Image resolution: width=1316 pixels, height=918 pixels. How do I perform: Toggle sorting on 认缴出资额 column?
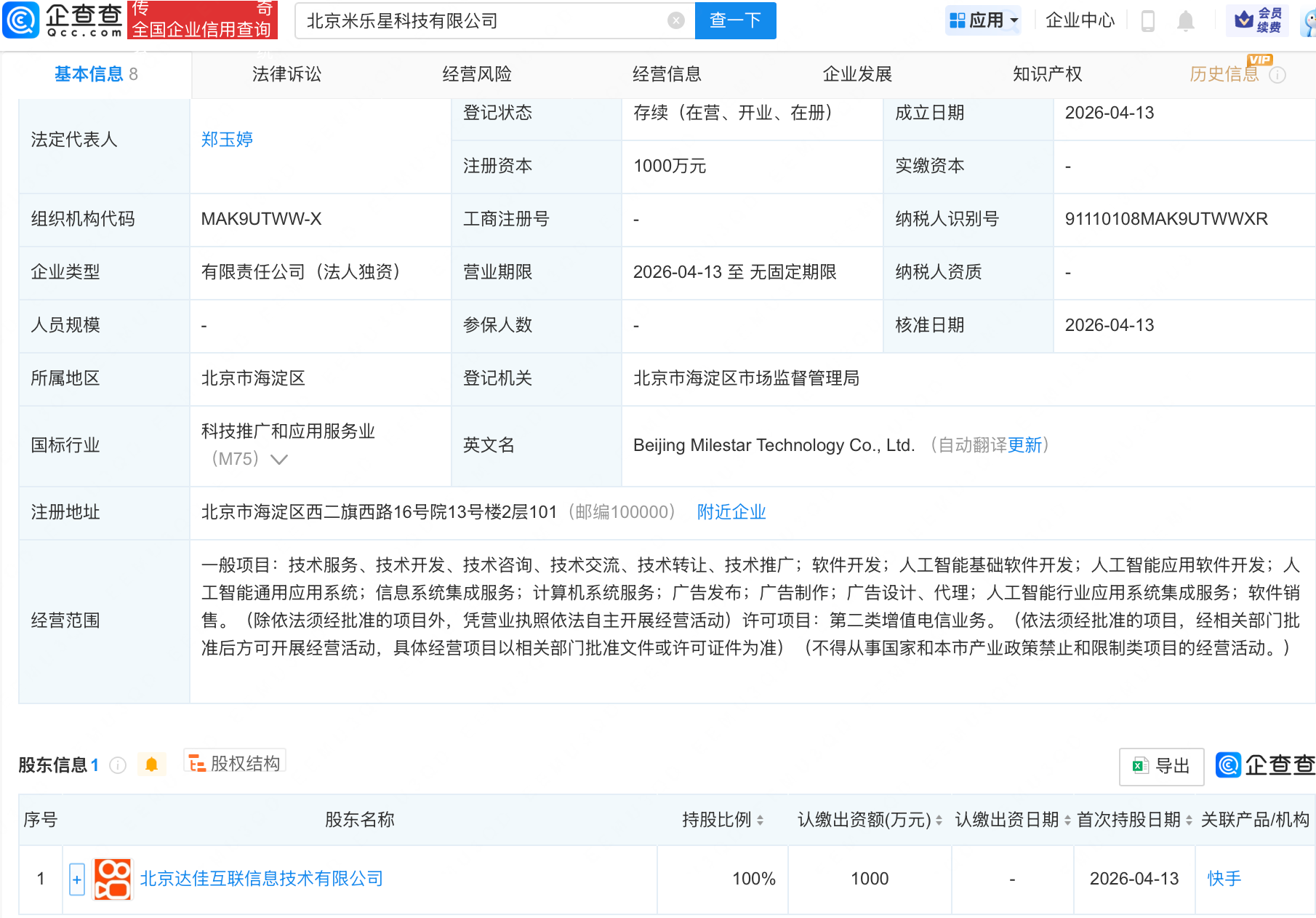[938, 820]
